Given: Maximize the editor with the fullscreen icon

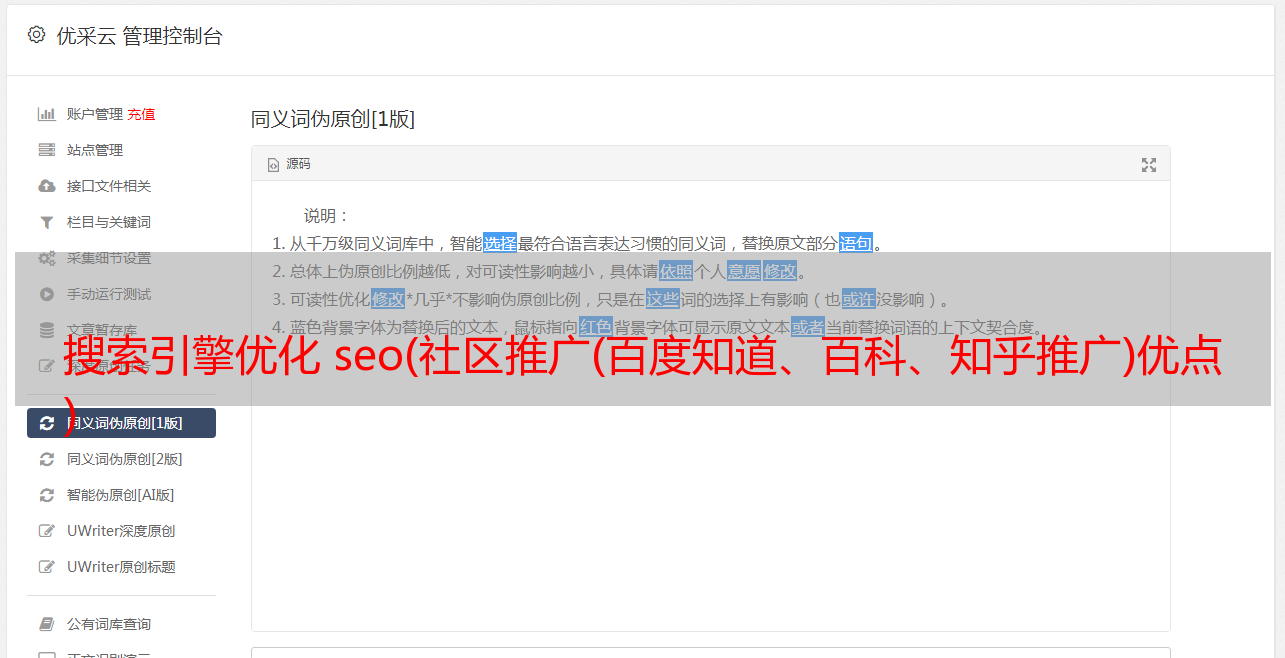Looking at the screenshot, I should point(1149,165).
